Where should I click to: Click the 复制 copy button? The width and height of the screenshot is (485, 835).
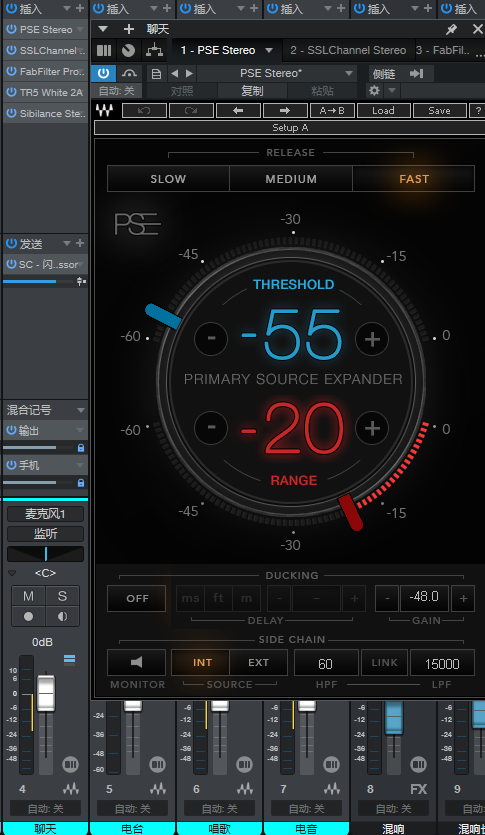click(x=252, y=91)
